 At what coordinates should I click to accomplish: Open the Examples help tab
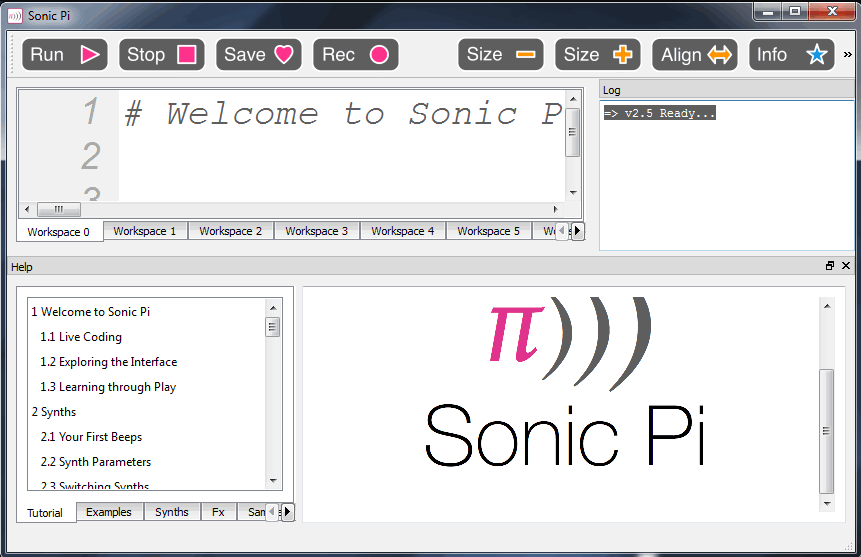[109, 512]
